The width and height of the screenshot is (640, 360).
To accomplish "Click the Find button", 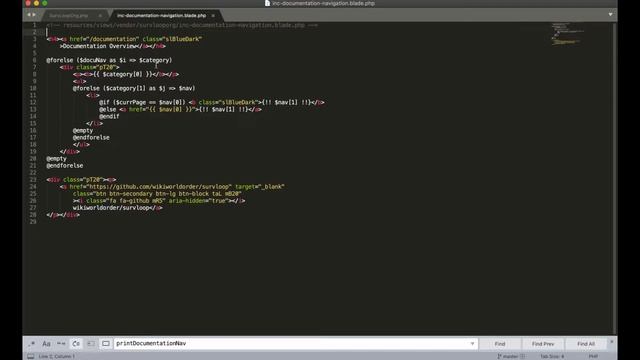I will click(500, 344).
